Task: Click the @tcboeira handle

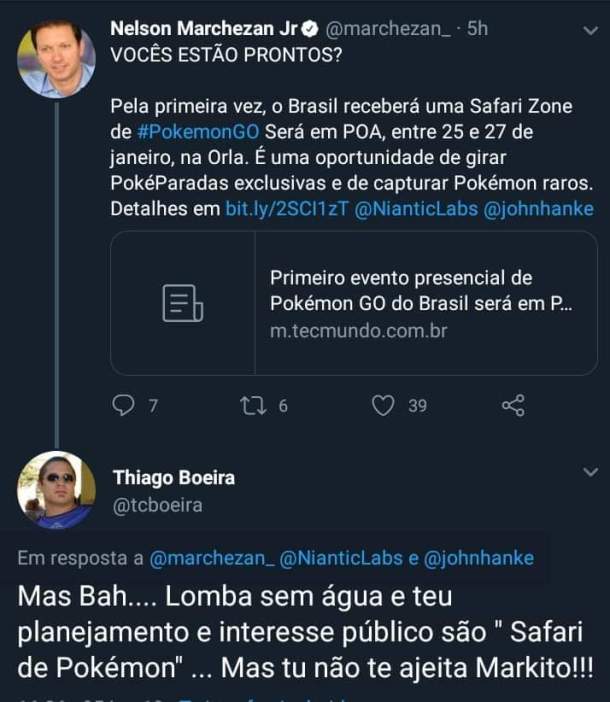Action: pyautogui.click(x=158, y=505)
